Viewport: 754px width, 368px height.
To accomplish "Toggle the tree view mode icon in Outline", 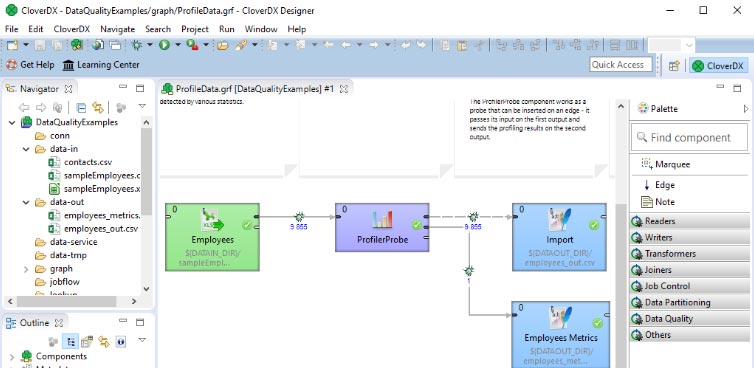I will [70, 342].
